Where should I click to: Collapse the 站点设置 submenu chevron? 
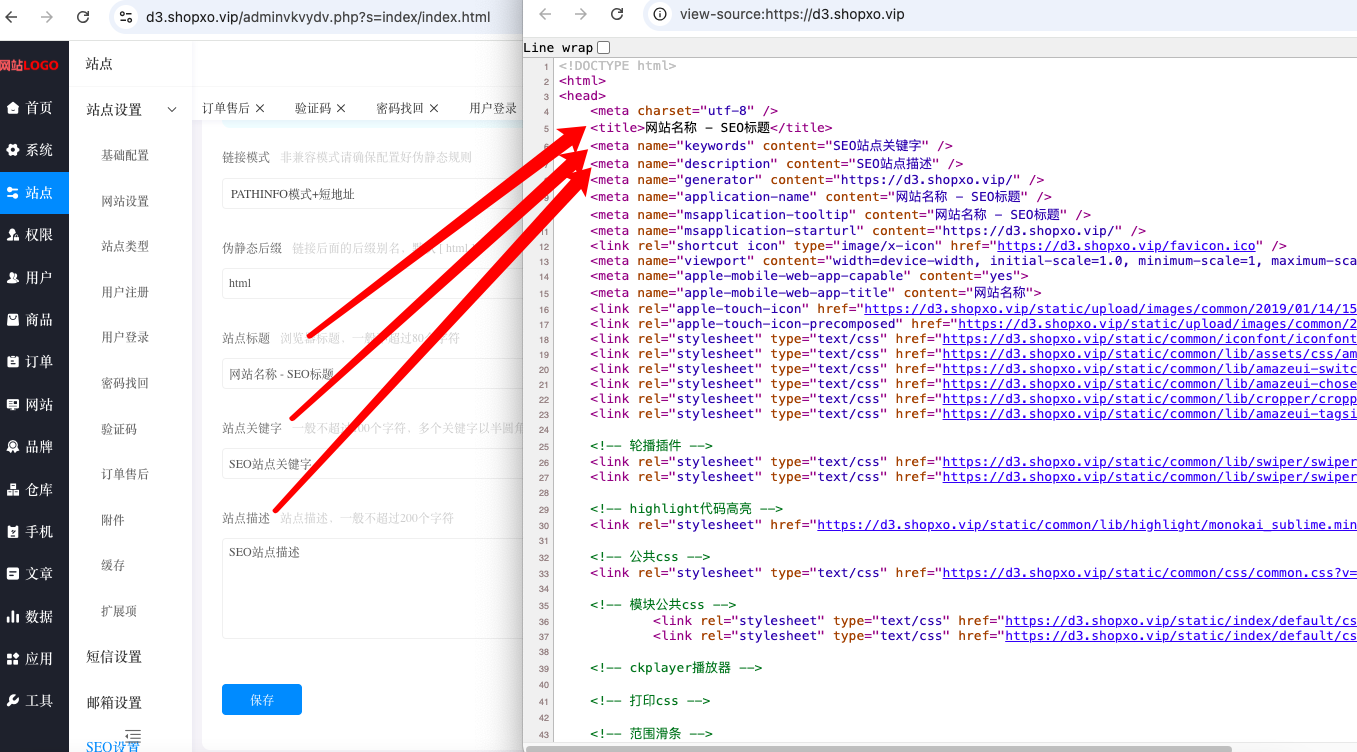click(x=172, y=110)
